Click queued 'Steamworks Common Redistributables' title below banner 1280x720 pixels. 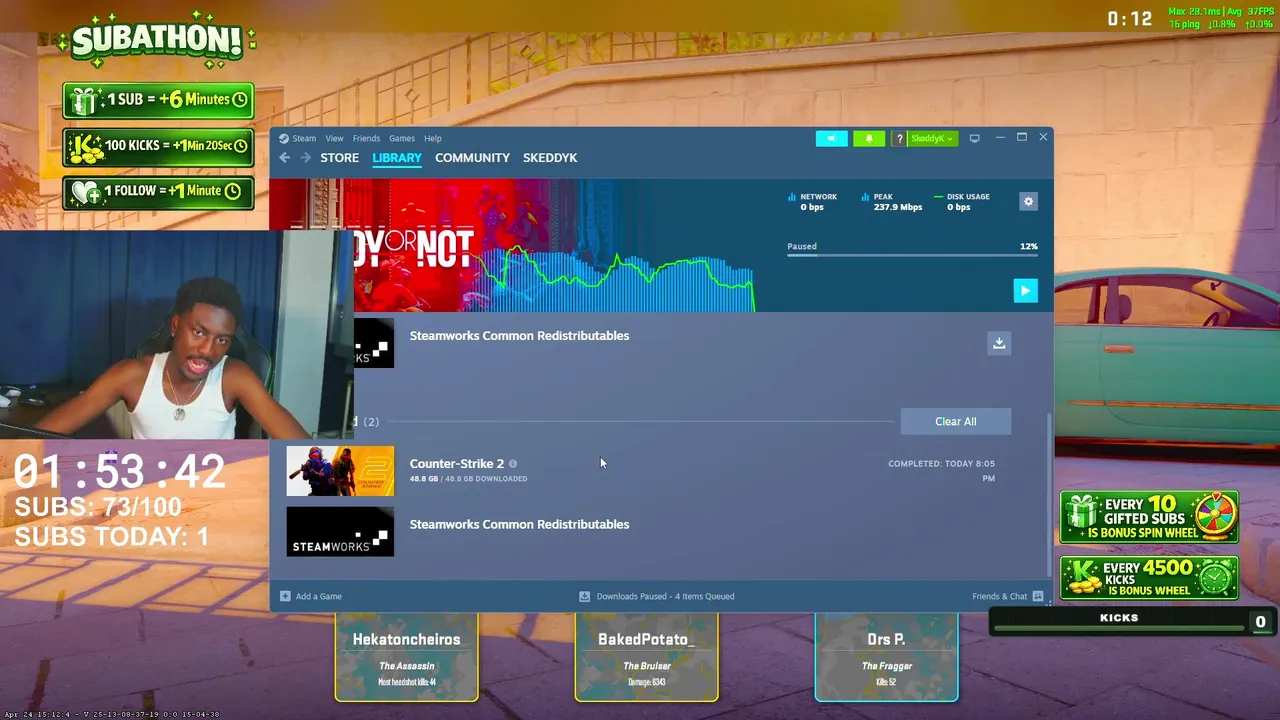coord(519,335)
